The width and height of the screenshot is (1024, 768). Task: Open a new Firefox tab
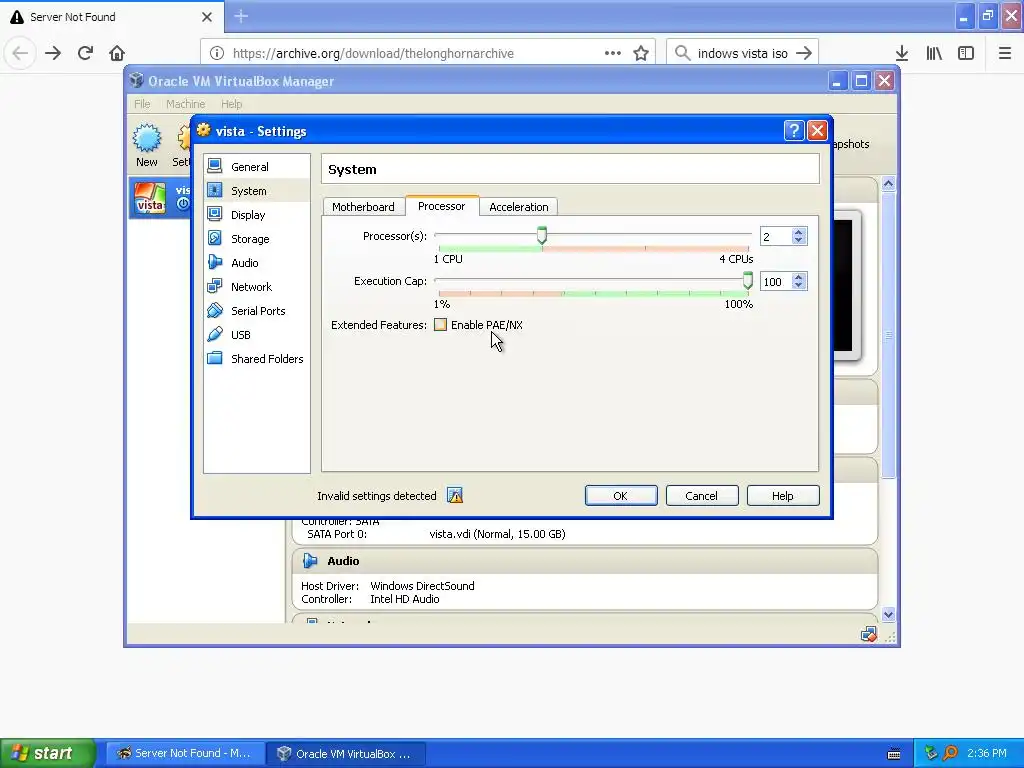click(241, 16)
